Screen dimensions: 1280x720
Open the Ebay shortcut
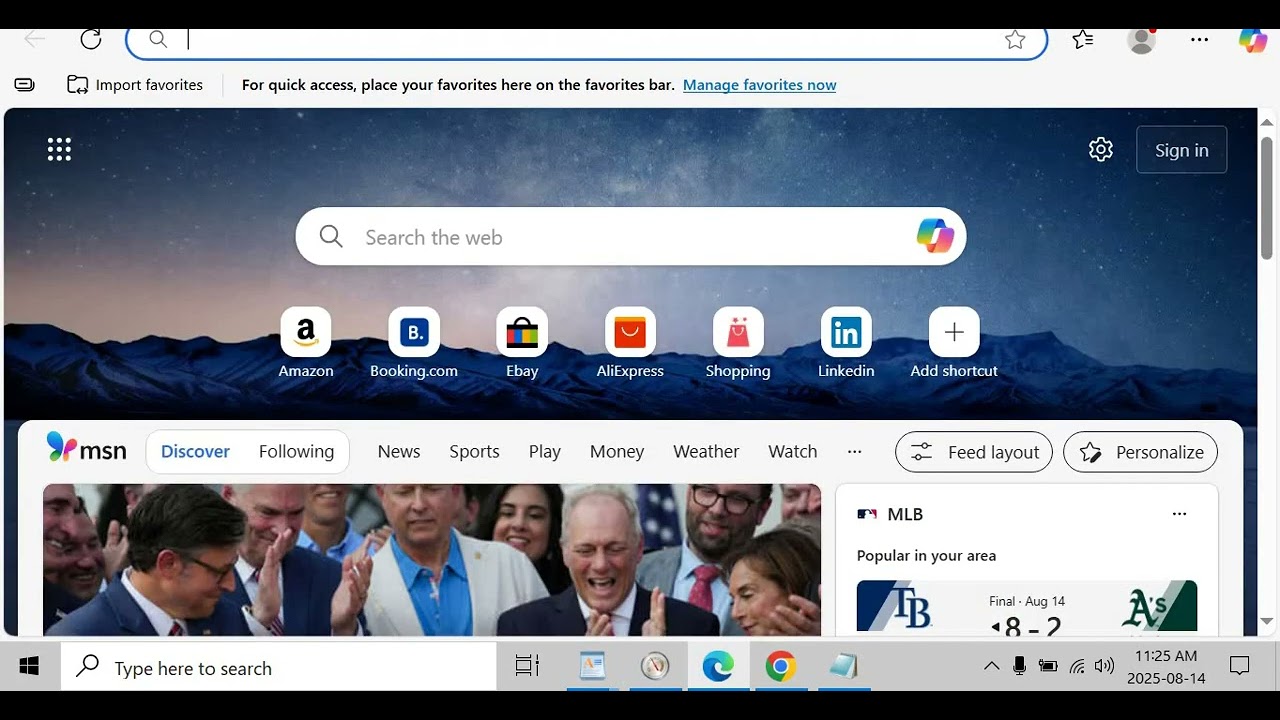tap(522, 343)
